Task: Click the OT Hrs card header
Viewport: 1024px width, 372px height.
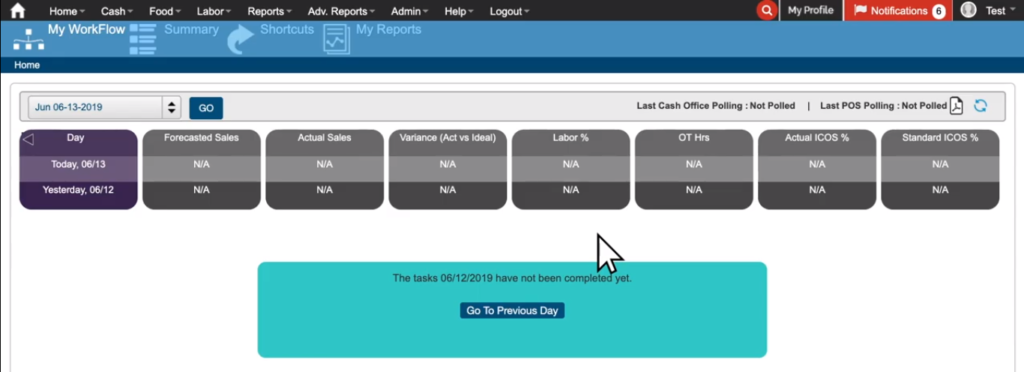Action: point(694,138)
